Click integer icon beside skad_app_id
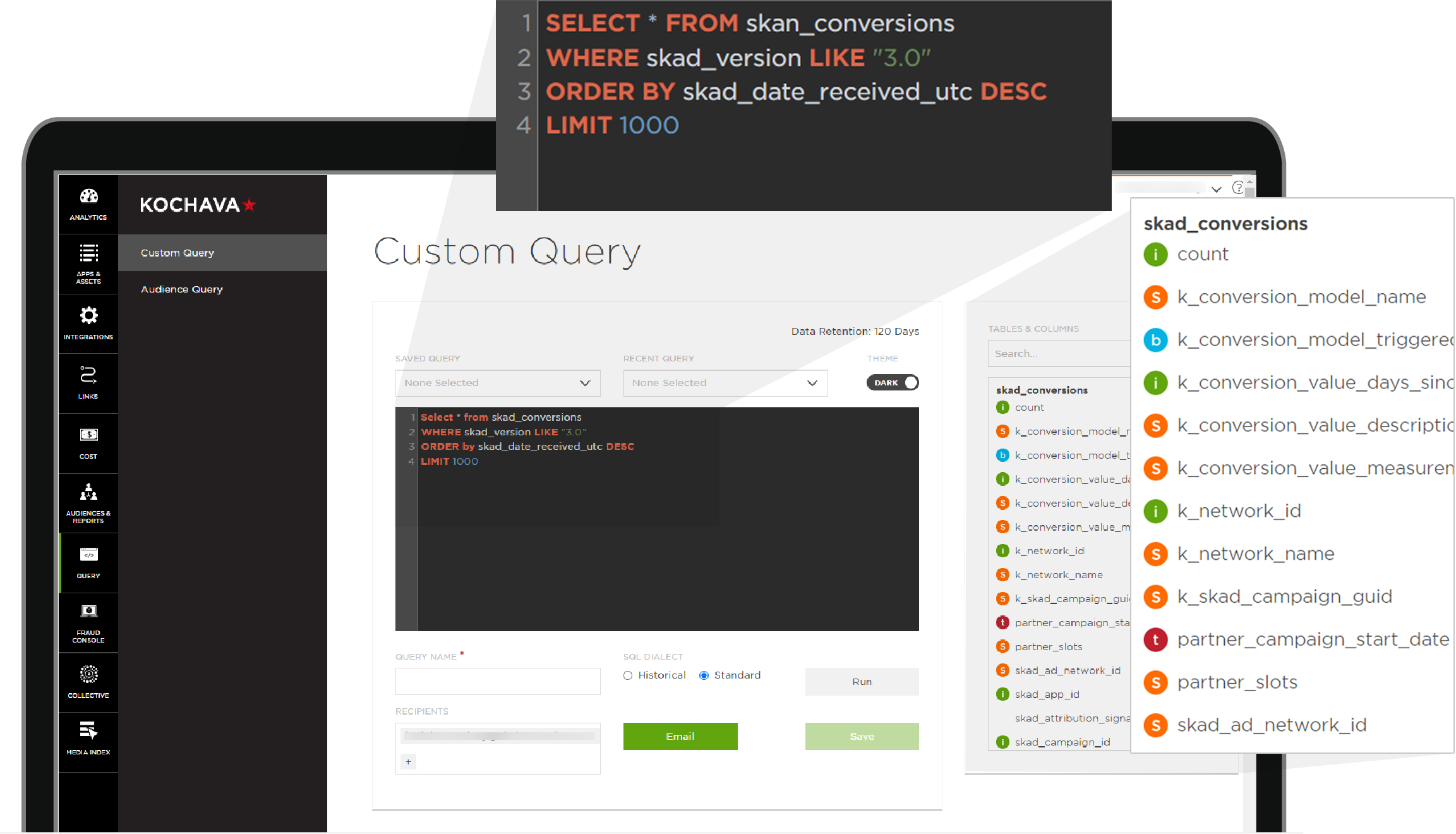This screenshot has height=834, width=1456. click(1002, 694)
